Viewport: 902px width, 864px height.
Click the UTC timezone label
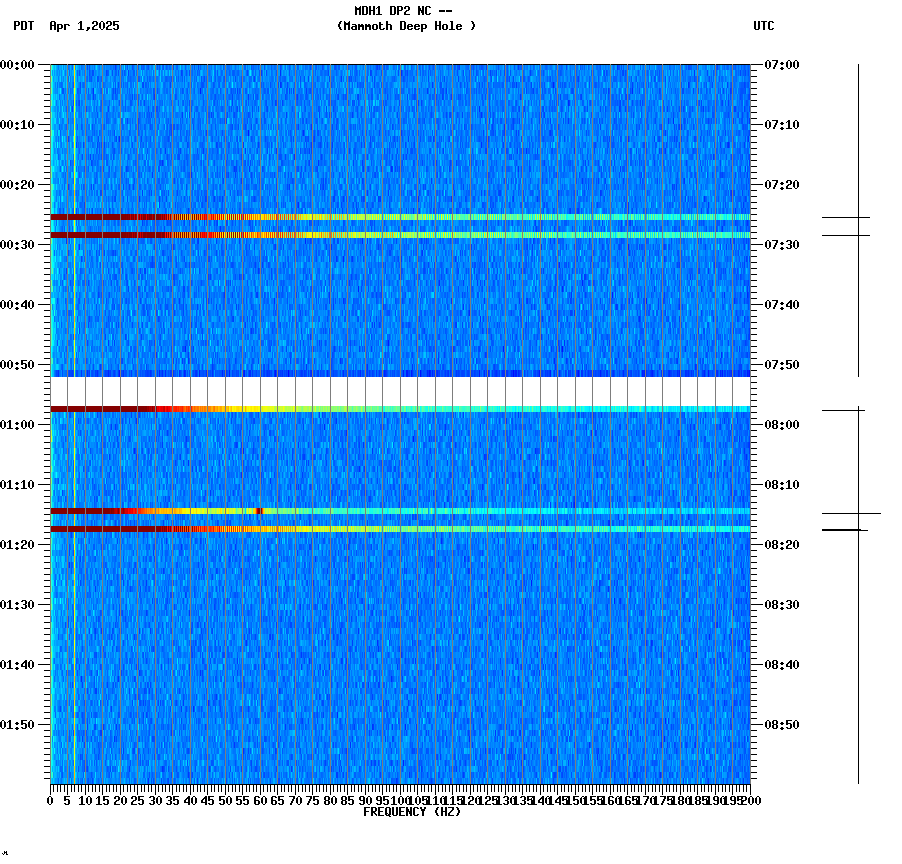[765, 27]
